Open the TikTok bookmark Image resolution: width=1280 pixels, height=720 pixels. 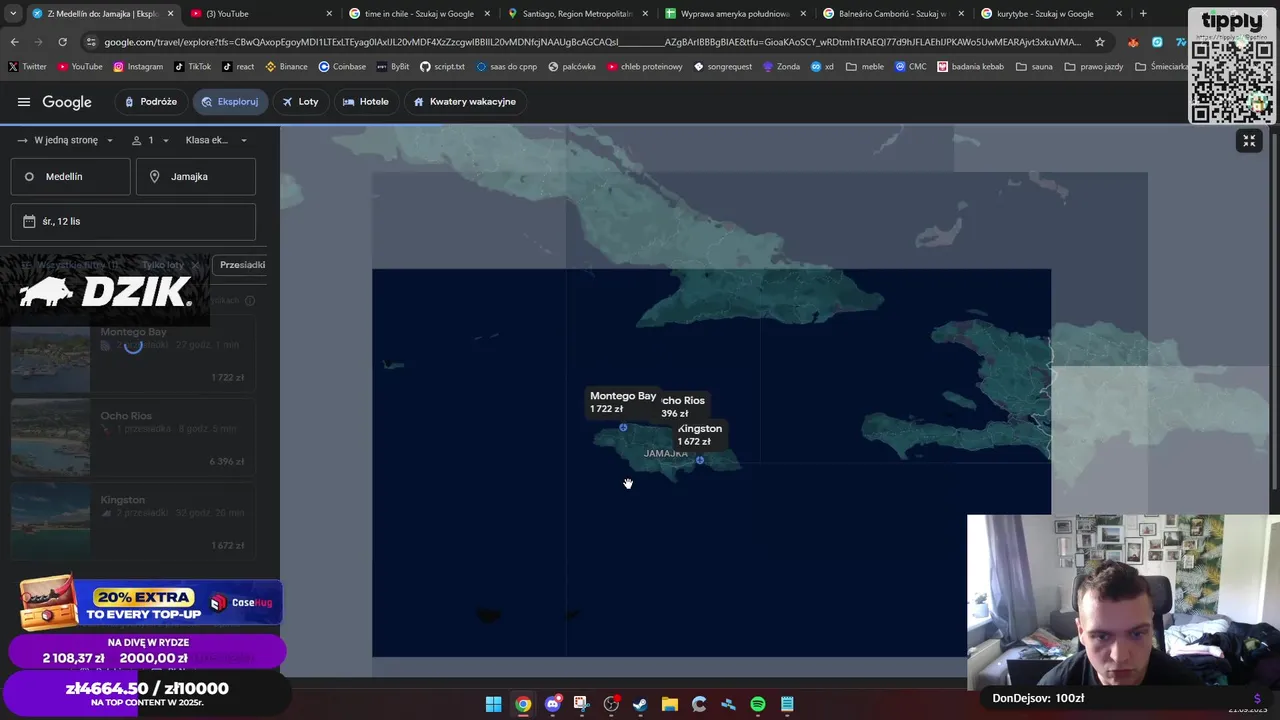point(192,67)
